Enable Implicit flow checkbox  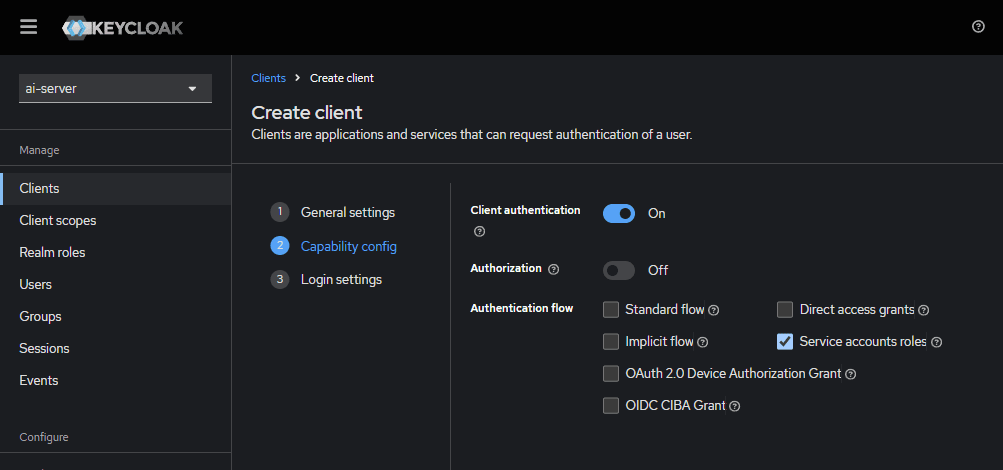pyautogui.click(x=611, y=341)
